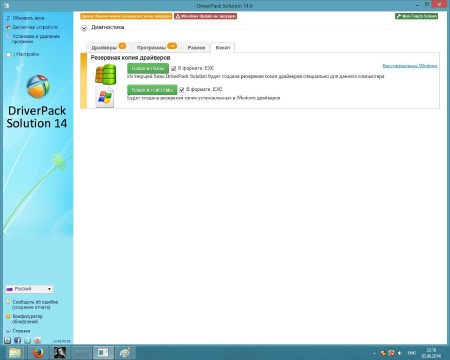Click the volume speaker tray icon
Screen dimensions: 450x360
tap(399, 353)
